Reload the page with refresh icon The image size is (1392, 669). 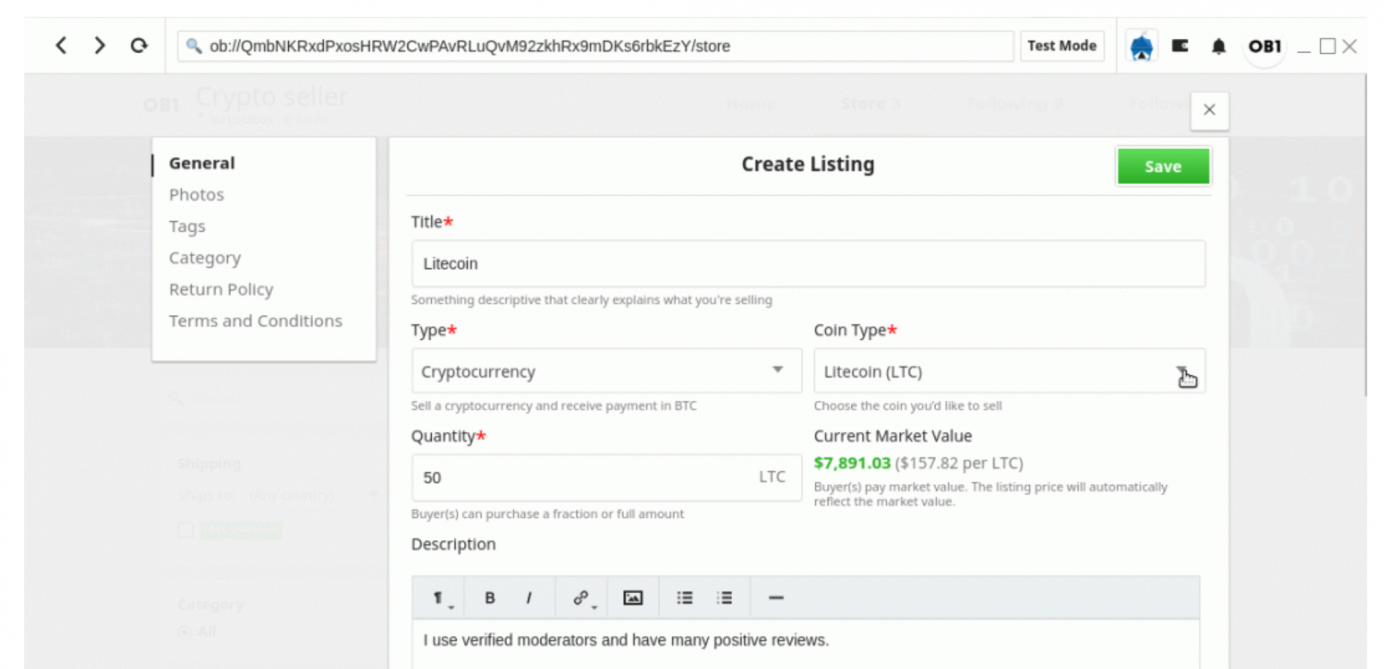click(139, 46)
